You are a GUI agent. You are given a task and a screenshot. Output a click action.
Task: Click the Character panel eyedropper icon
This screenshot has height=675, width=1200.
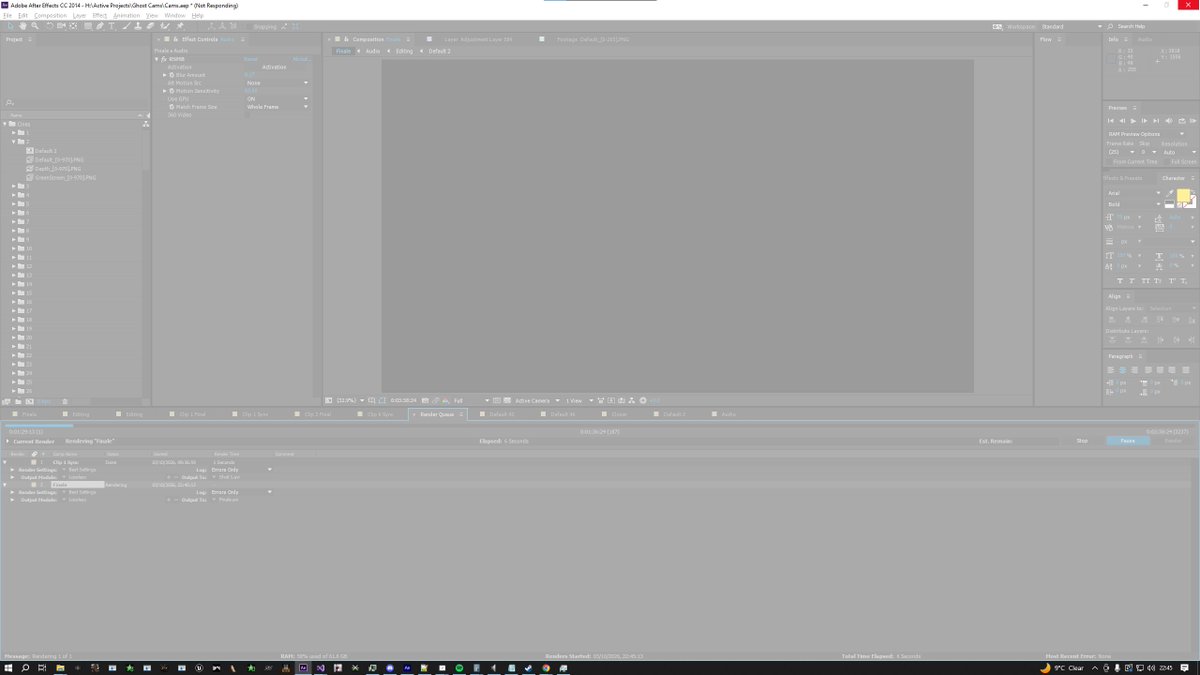(x=1171, y=193)
